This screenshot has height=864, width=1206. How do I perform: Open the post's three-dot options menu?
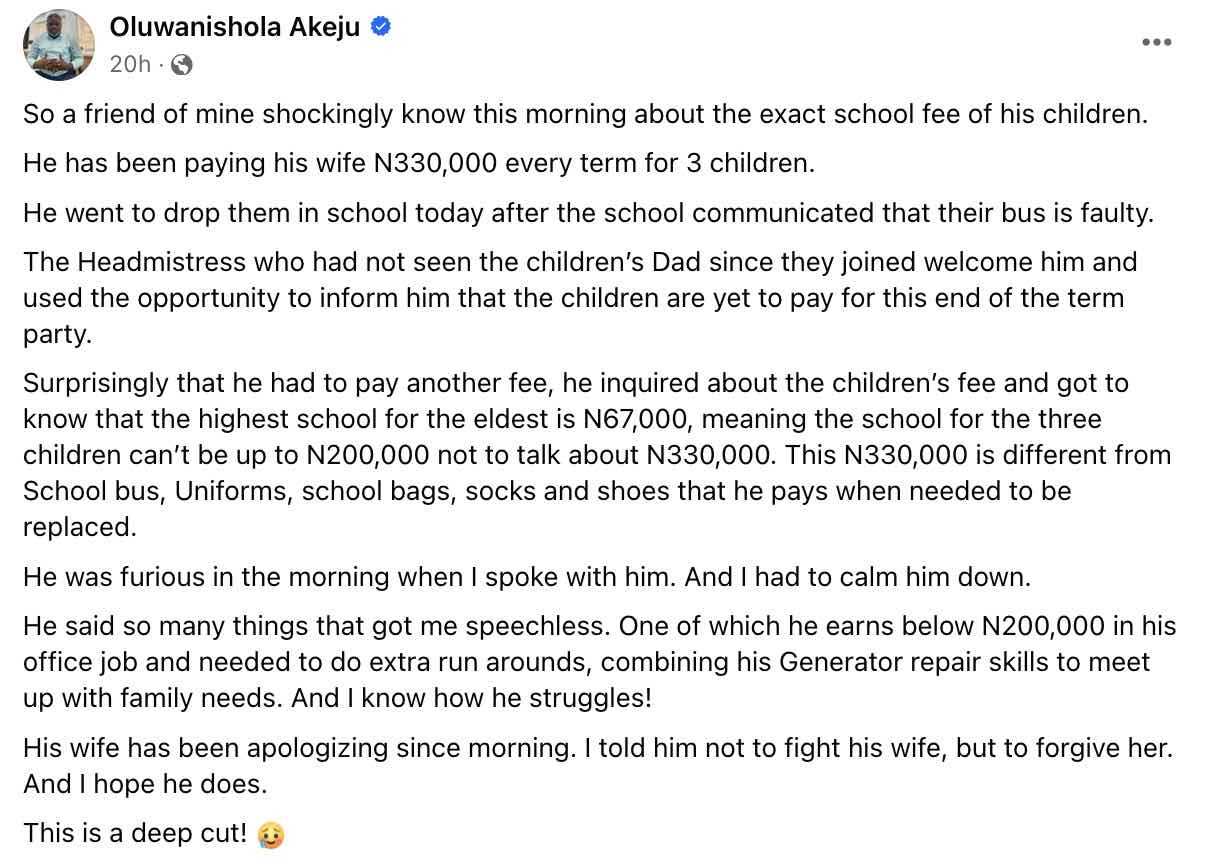(1156, 42)
